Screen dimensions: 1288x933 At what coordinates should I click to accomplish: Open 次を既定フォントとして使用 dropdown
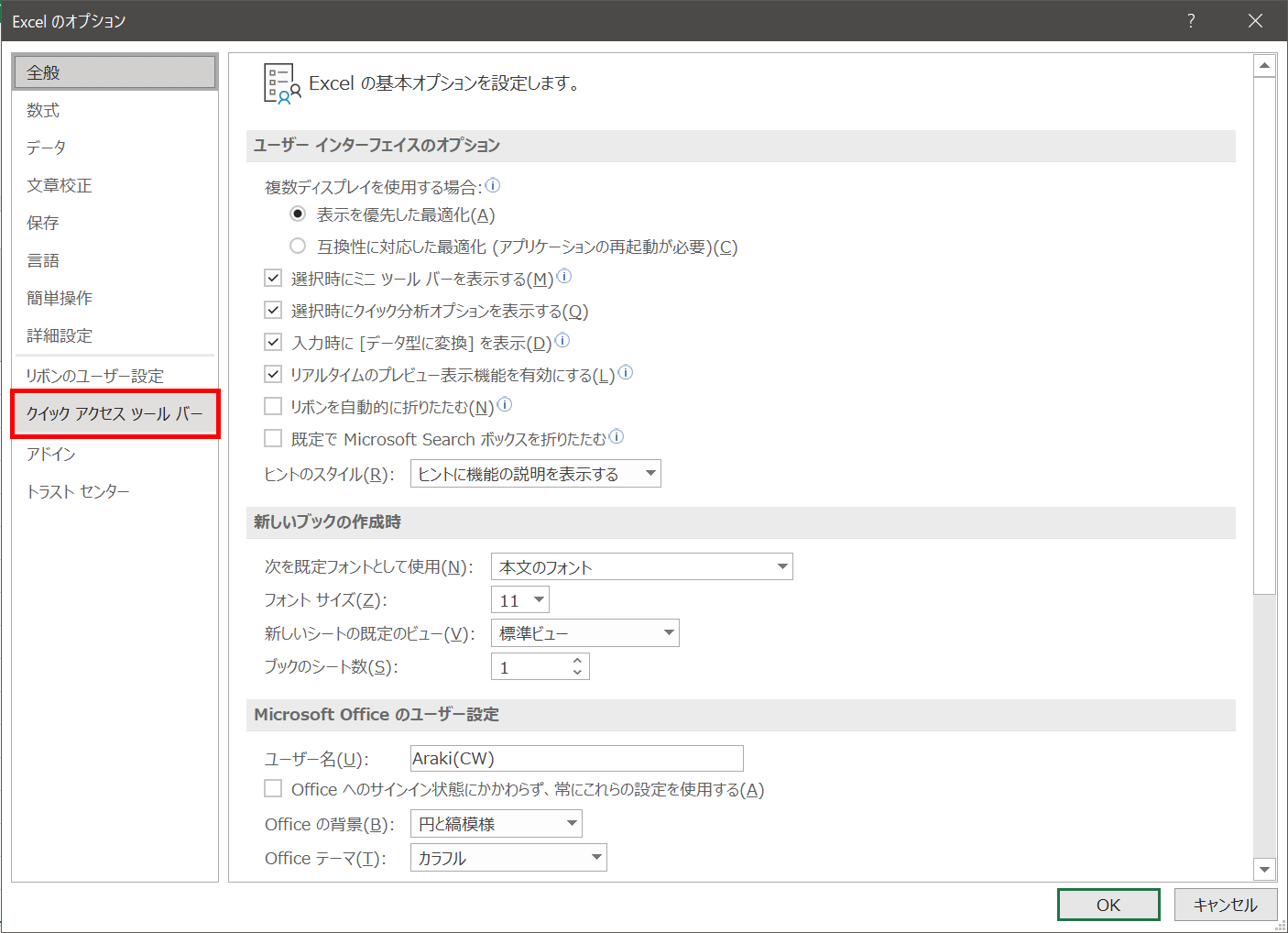click(x=642, y=566)
